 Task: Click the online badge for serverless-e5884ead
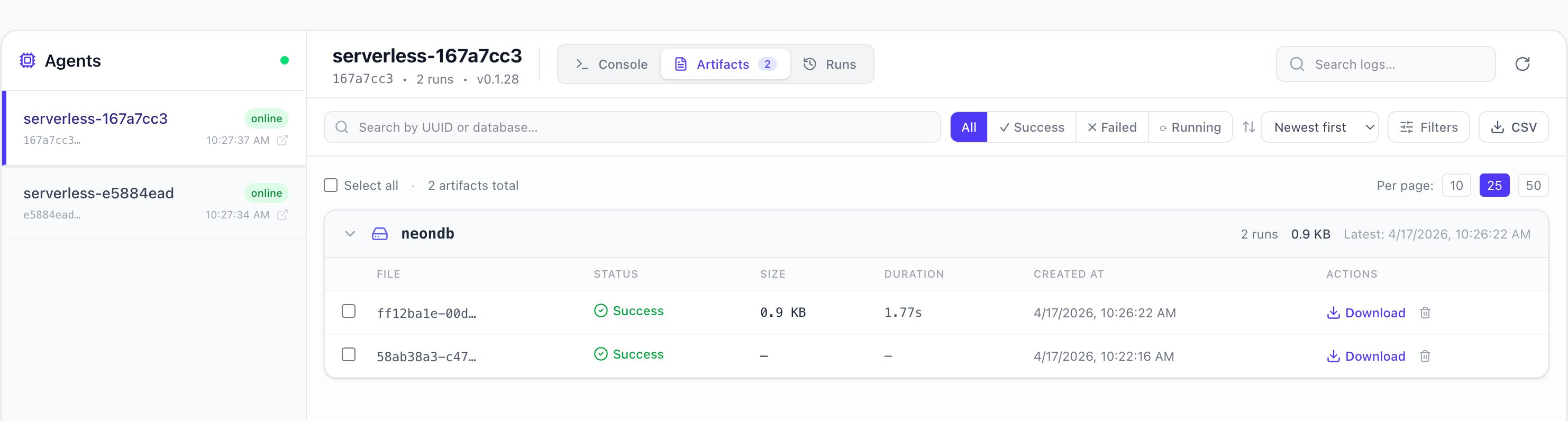click(267, 193)
